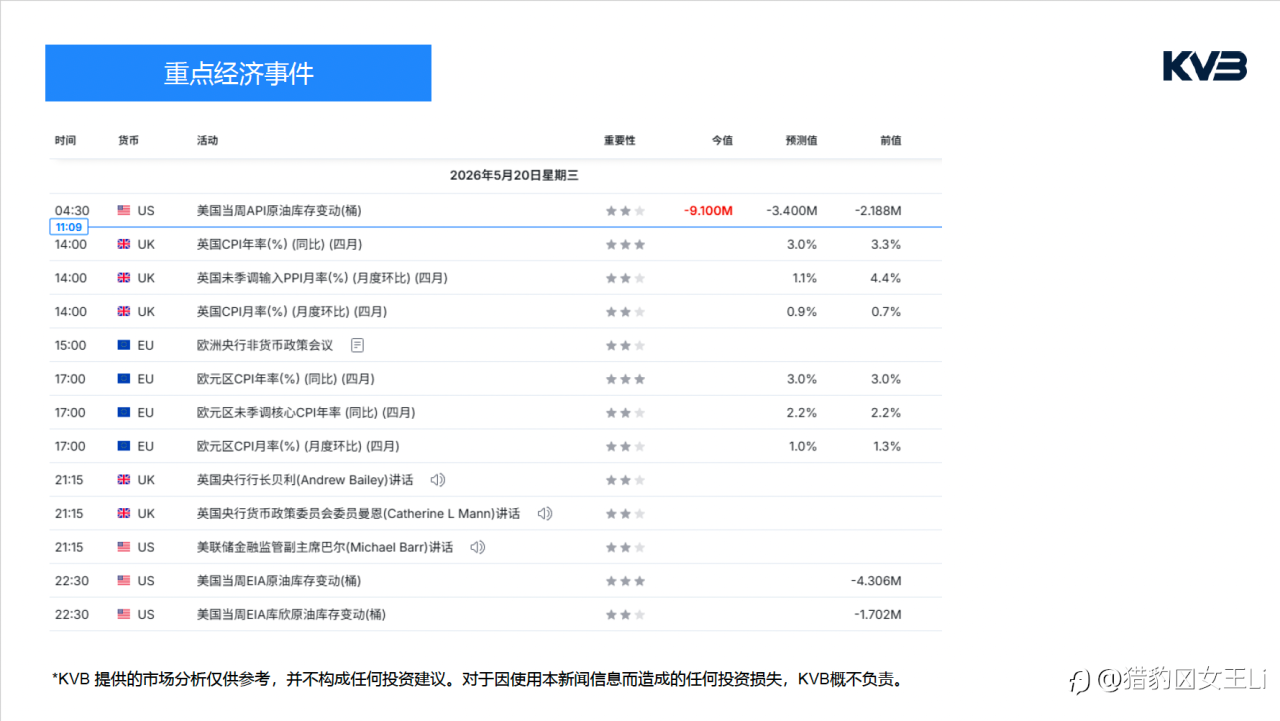This screenshot has width=1280, height=721.
Task: Click the speaker icon beside Catherine L Mann speech
Action: [x=544, y=514]
